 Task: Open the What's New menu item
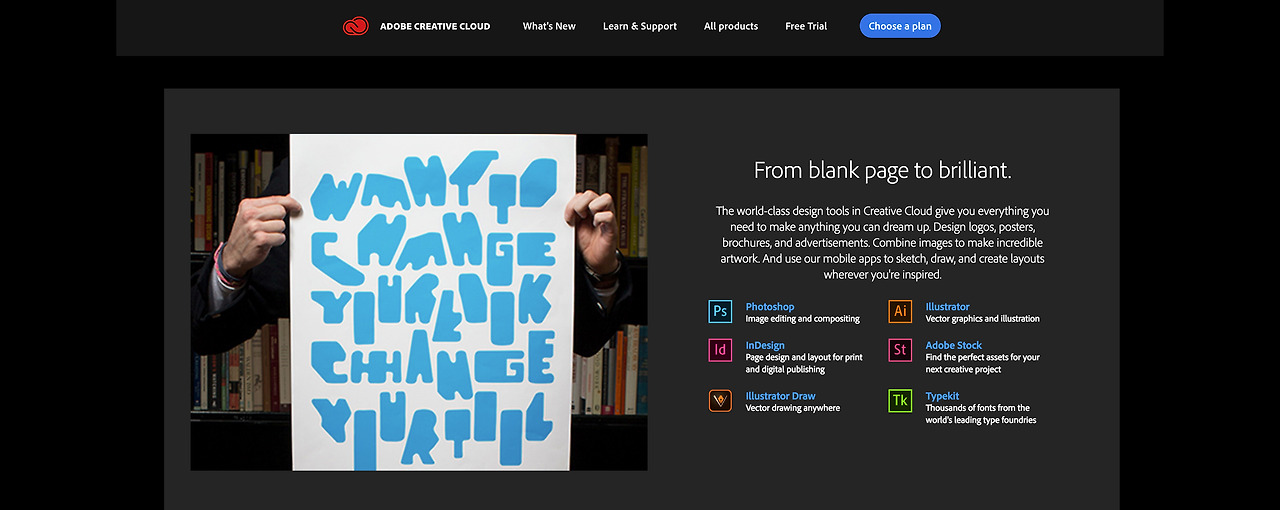coord(549,26)
